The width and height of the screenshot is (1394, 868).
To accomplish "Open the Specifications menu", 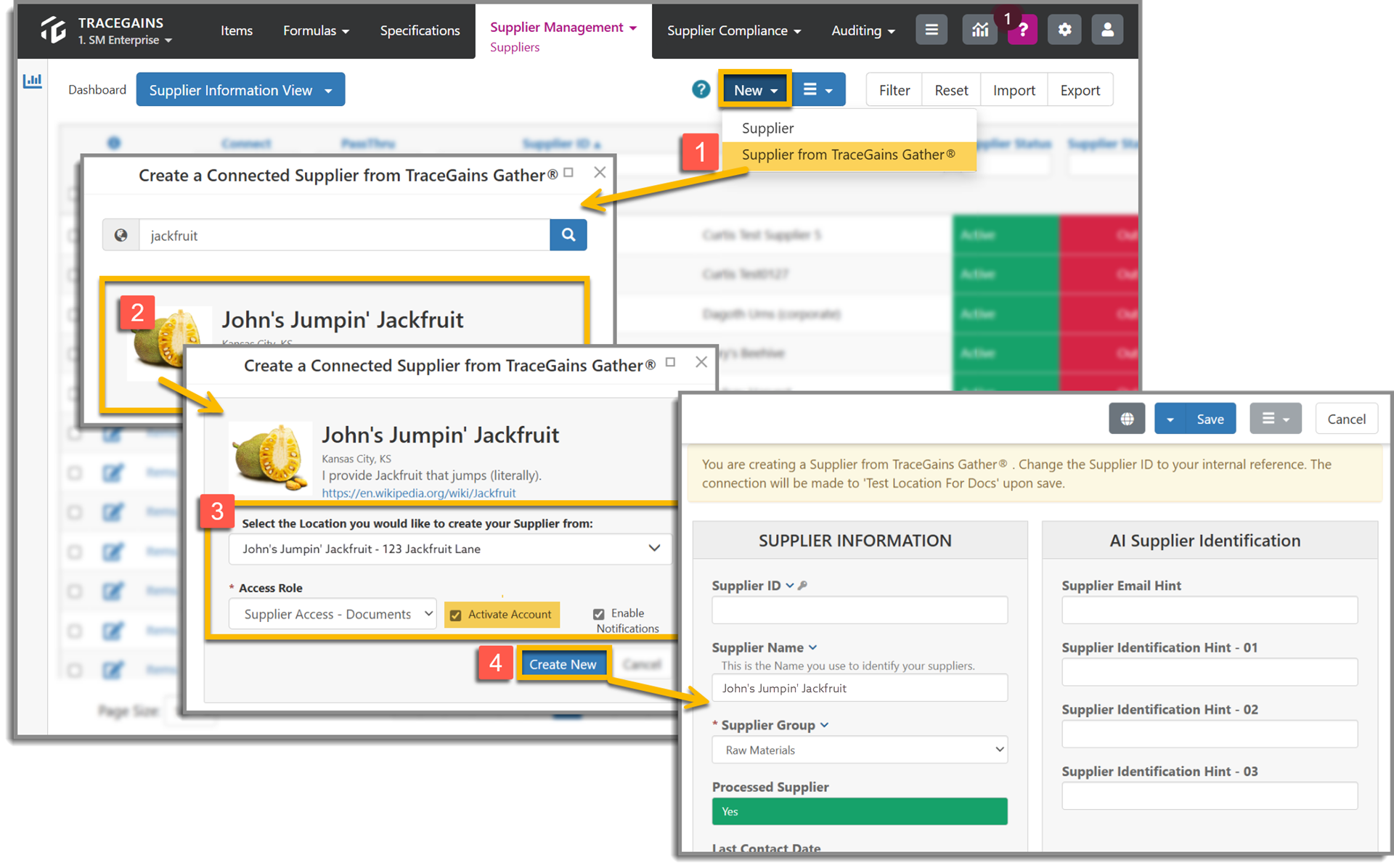I will pyautogui.click(x=420, y=30).
